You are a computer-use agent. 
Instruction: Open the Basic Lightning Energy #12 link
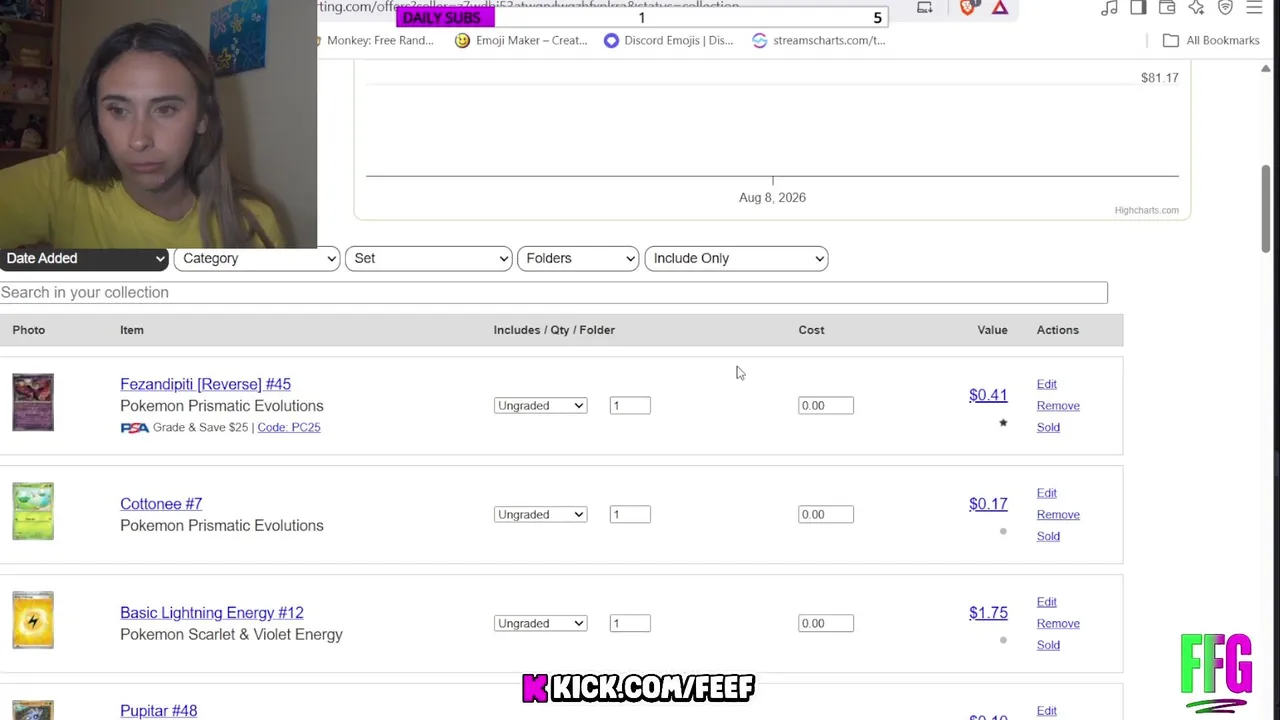[212, 613]
